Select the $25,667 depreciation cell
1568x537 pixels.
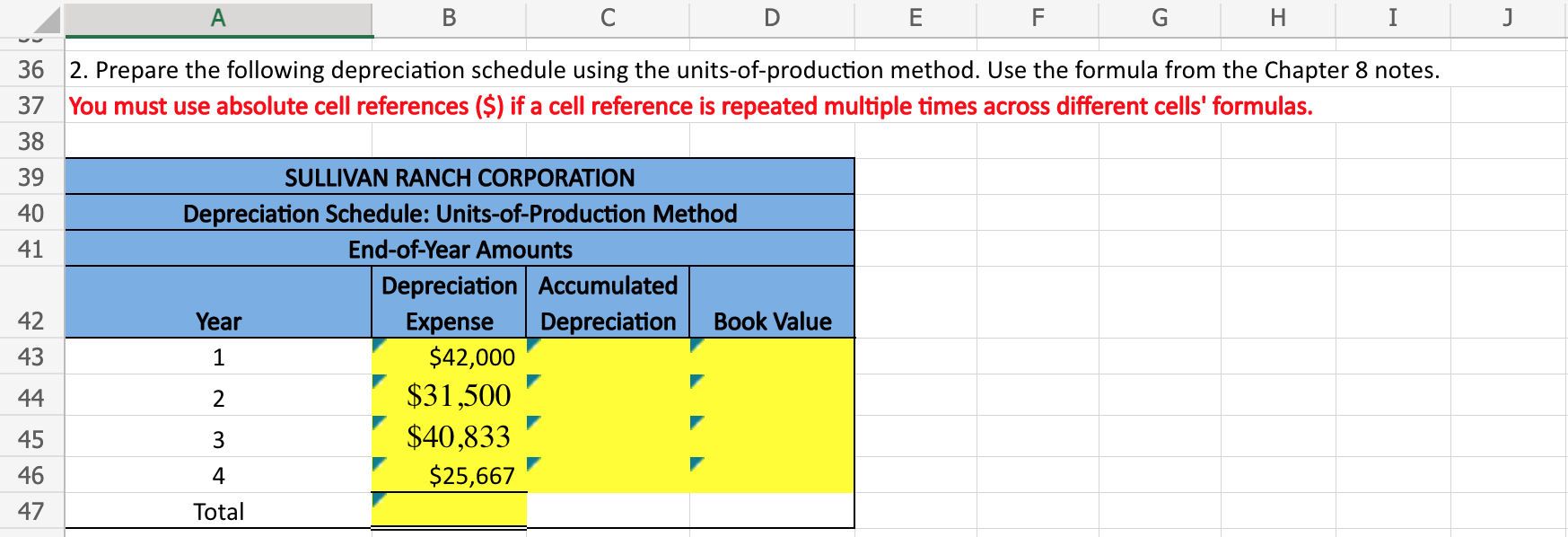pos(449,475)
